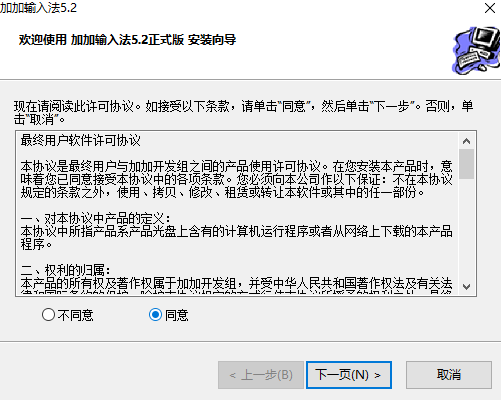The image size is (501, 400).
Task: Close the 加加输入法5.2 installer window
Action: point(490,8)
